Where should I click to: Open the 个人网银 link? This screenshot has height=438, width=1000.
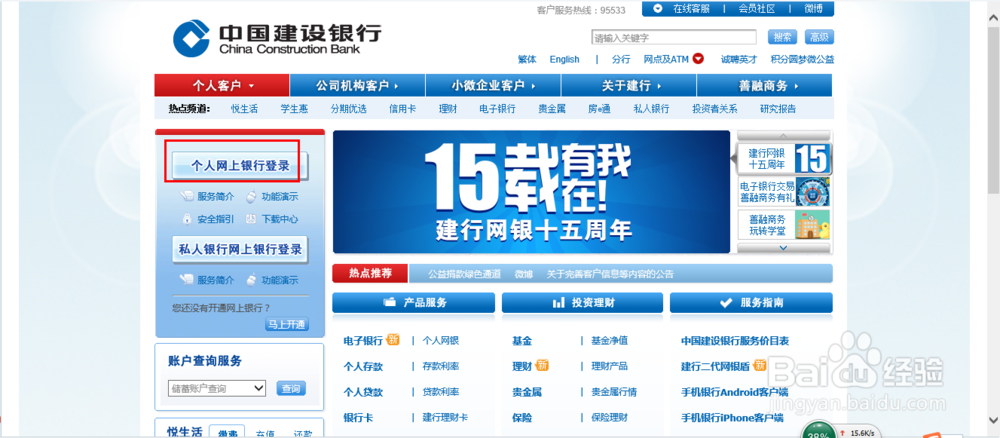[440, 340]
